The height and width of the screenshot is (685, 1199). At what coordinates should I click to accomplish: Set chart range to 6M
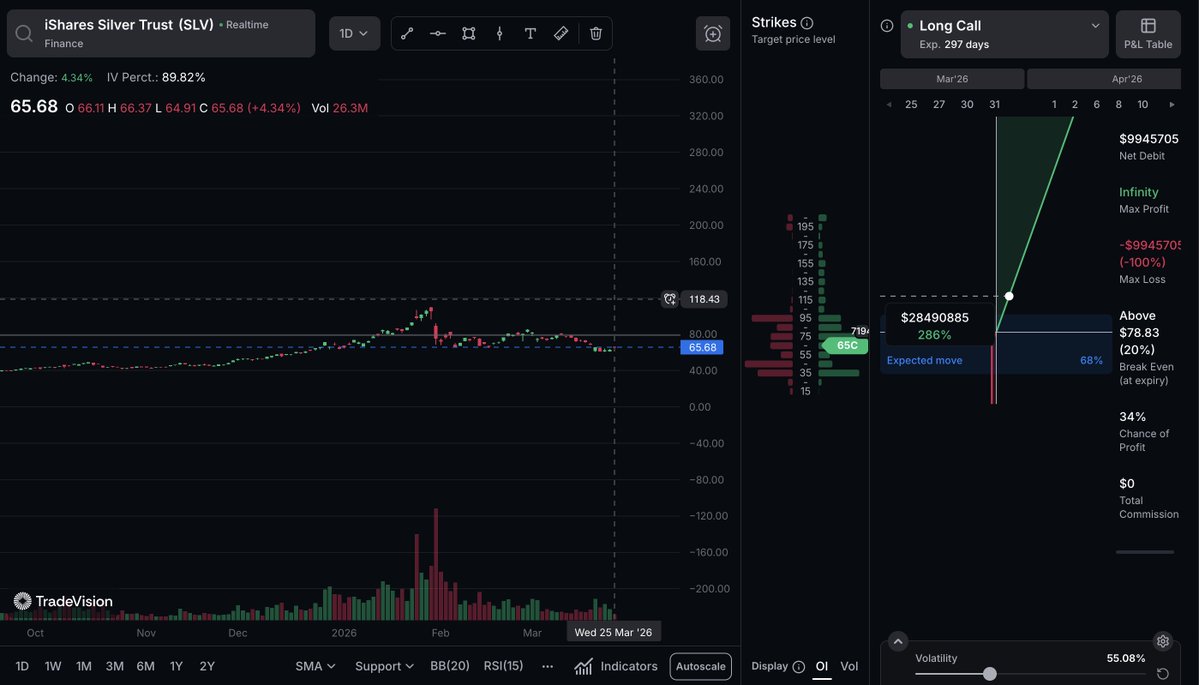(x=145, y=667)
